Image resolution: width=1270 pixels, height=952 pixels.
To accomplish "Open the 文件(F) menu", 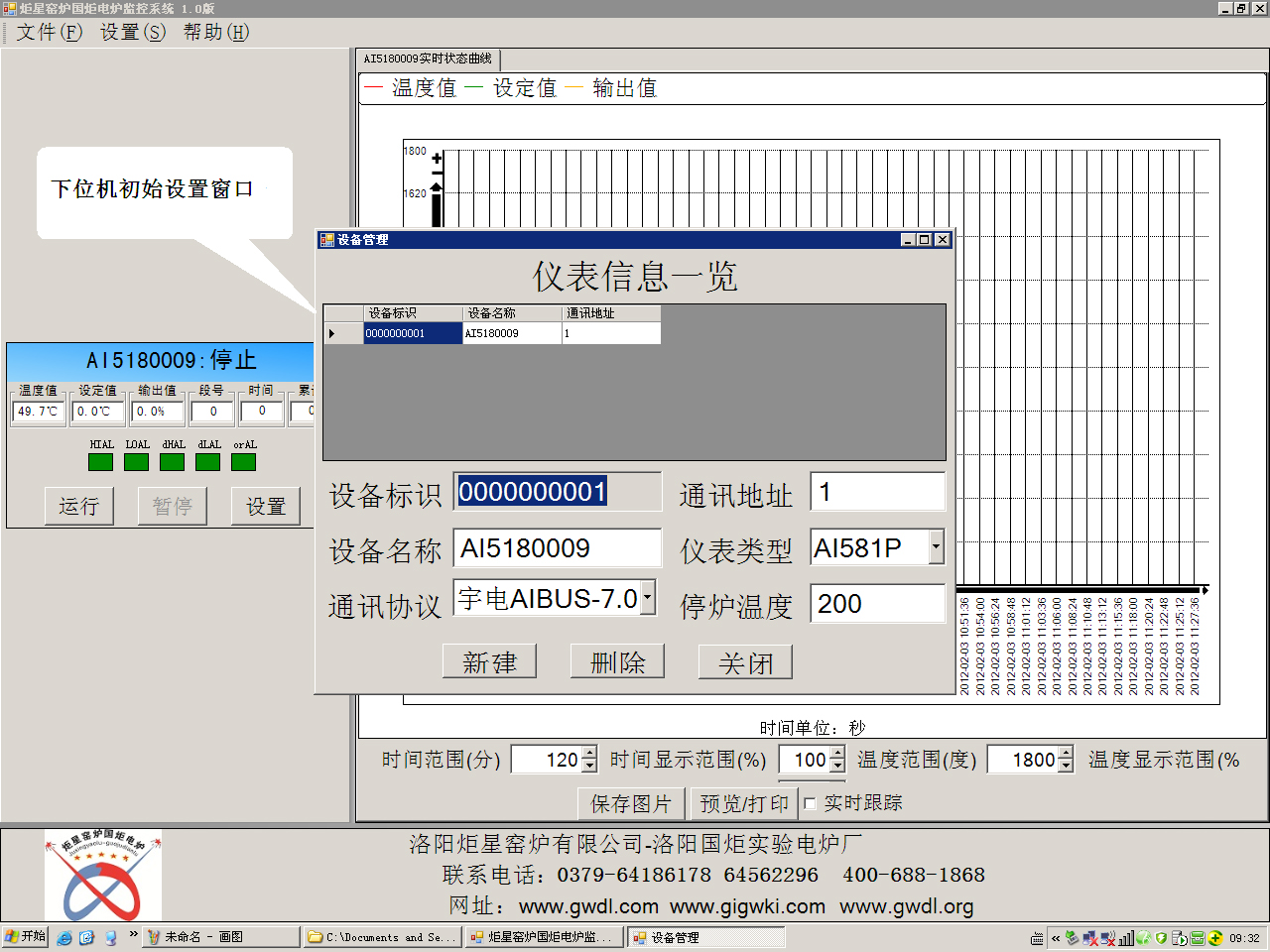I will [49, 32].
